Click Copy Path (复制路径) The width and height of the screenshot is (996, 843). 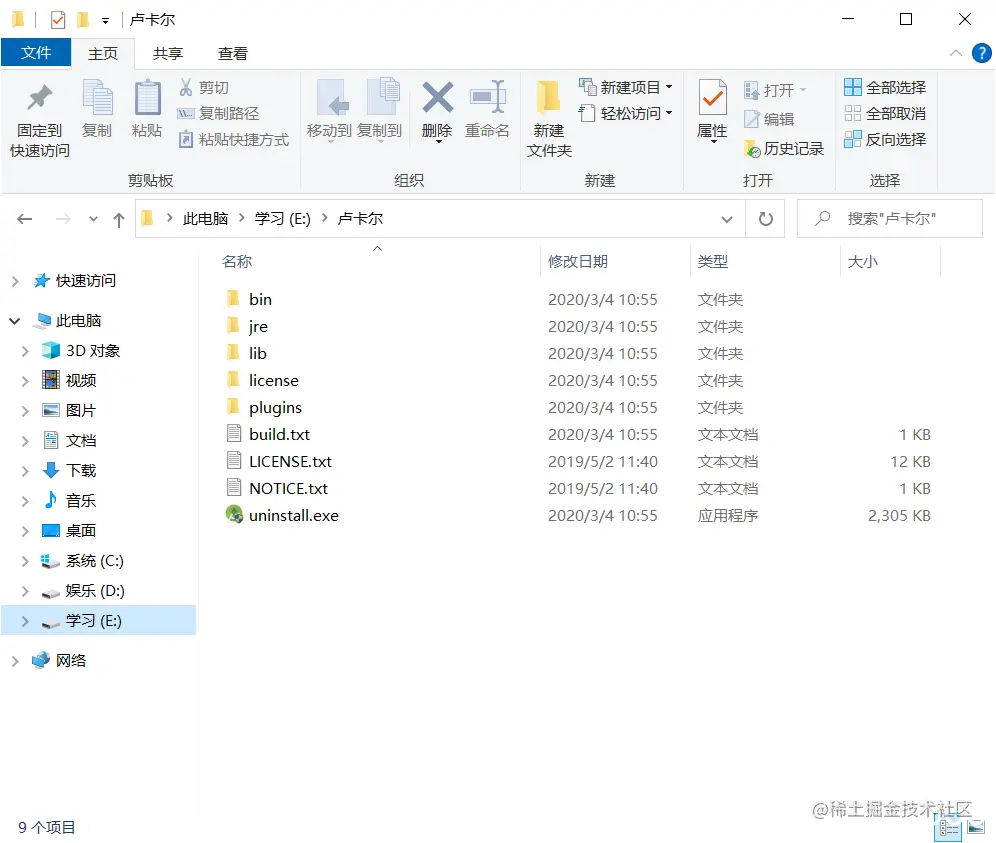pyautogui.click(x=219, y=113)
